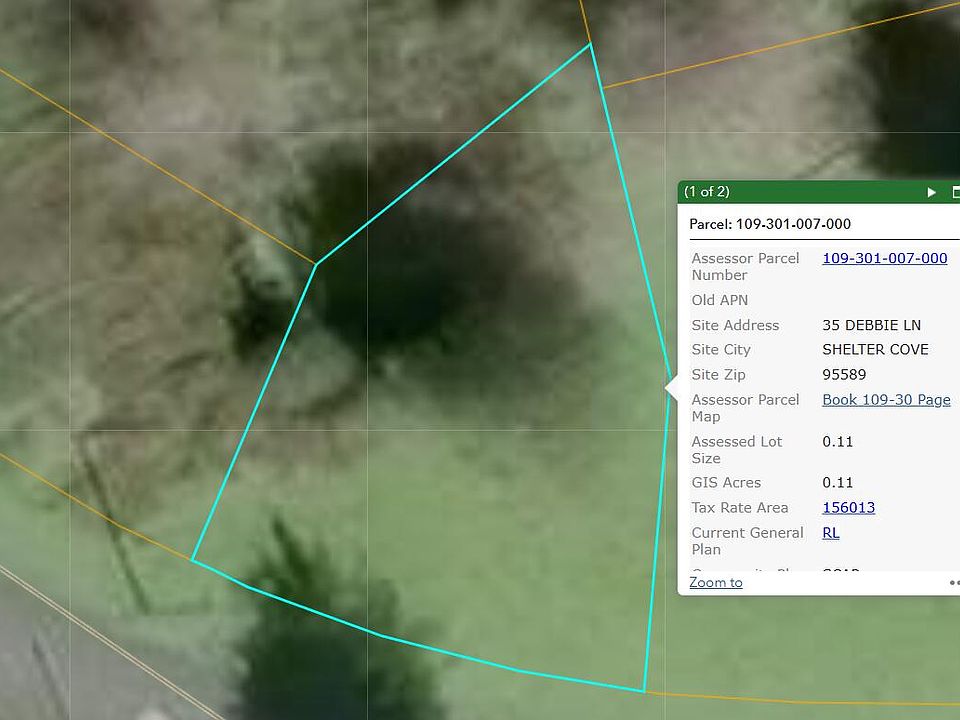Click the 95589 zip code value
Image resolution: width=960 pixels, height=720 pixels.
coord(844,375)
